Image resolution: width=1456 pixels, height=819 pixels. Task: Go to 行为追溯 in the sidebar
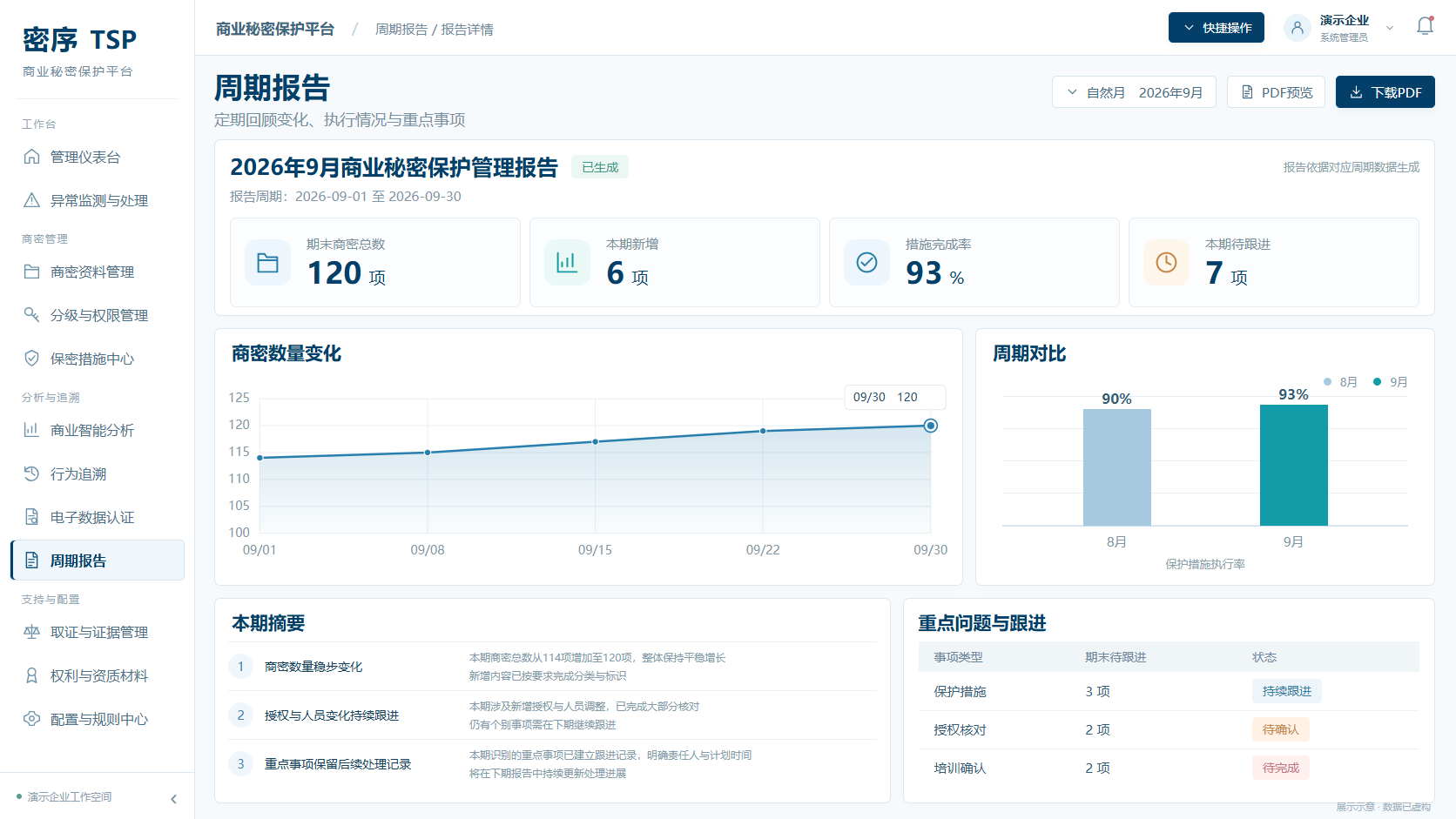(98, 473)
